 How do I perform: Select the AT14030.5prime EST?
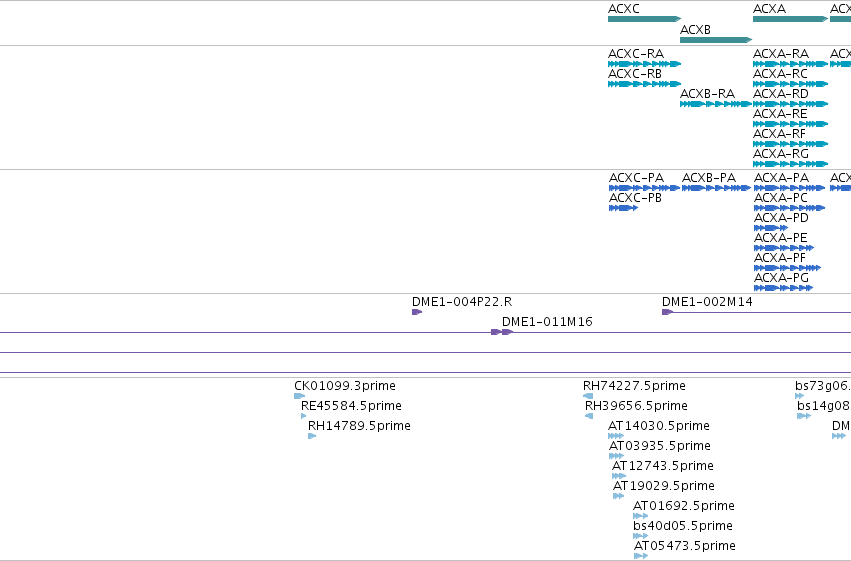[616, 436]
